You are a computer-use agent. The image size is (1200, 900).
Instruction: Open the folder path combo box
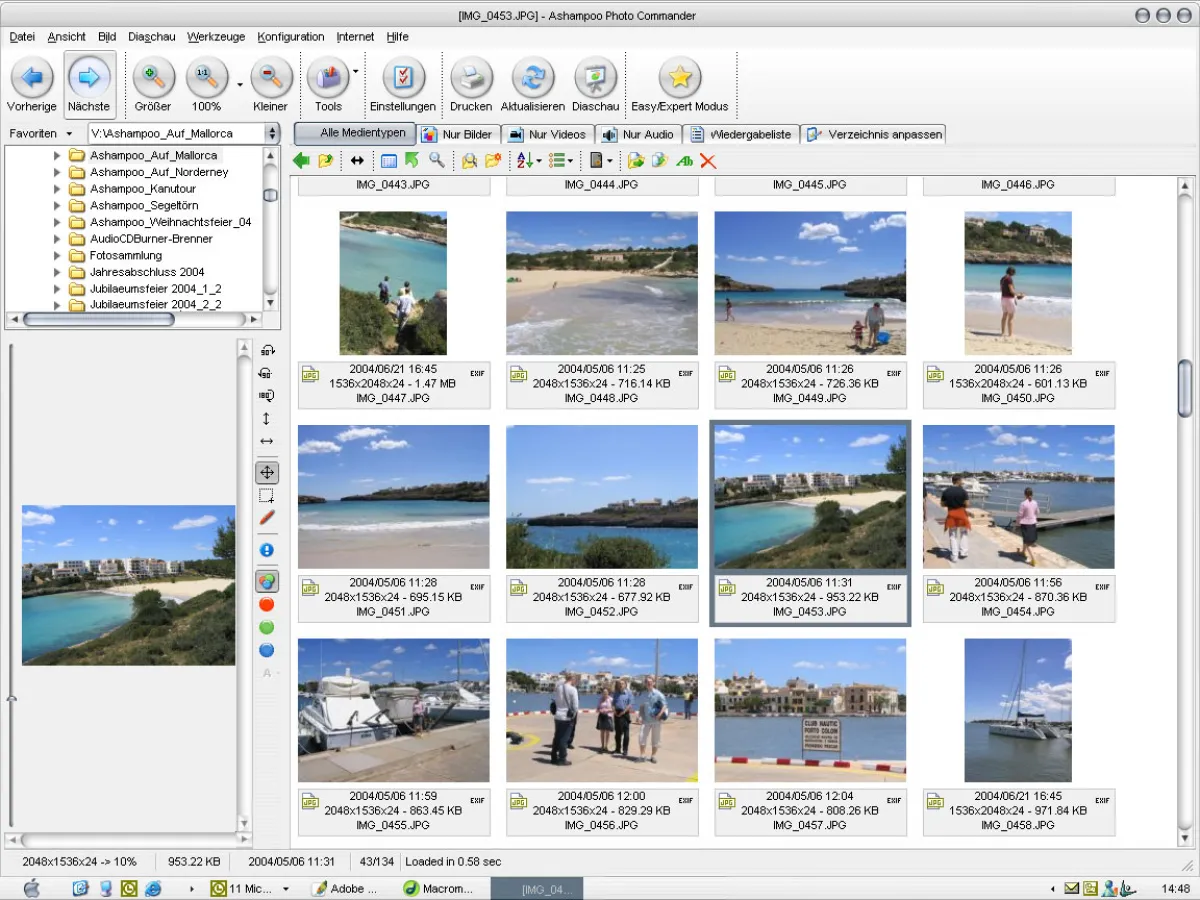tap(272, 133)
